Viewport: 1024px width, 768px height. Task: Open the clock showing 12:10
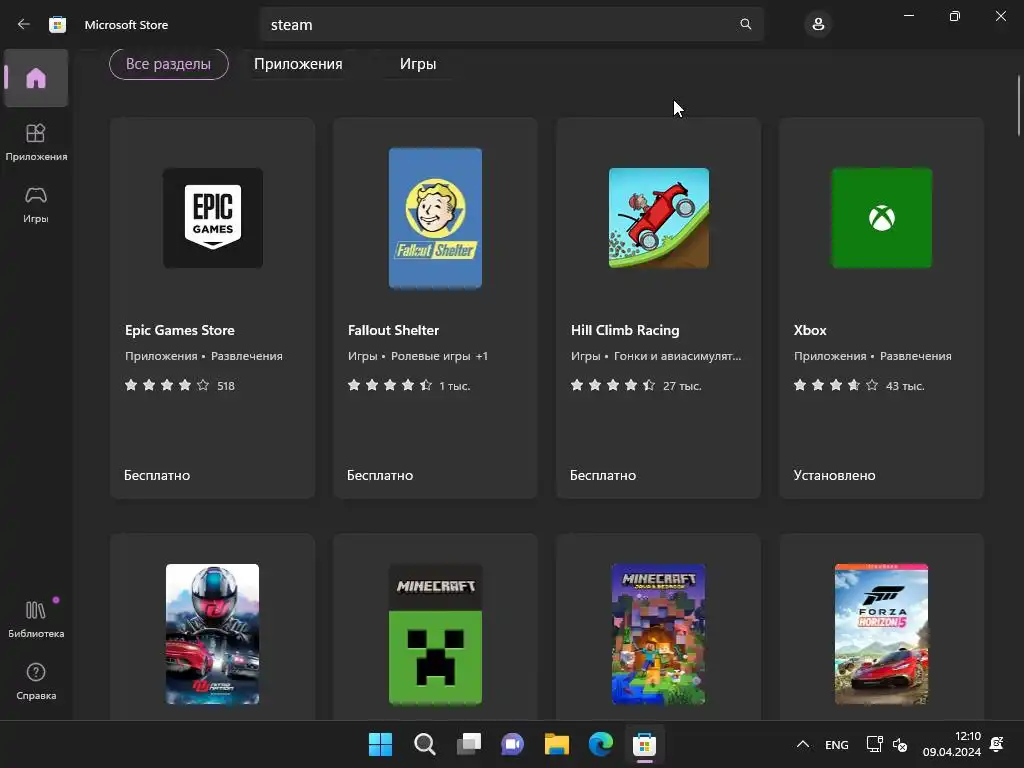pyautogui.click(x=952, y=744)
